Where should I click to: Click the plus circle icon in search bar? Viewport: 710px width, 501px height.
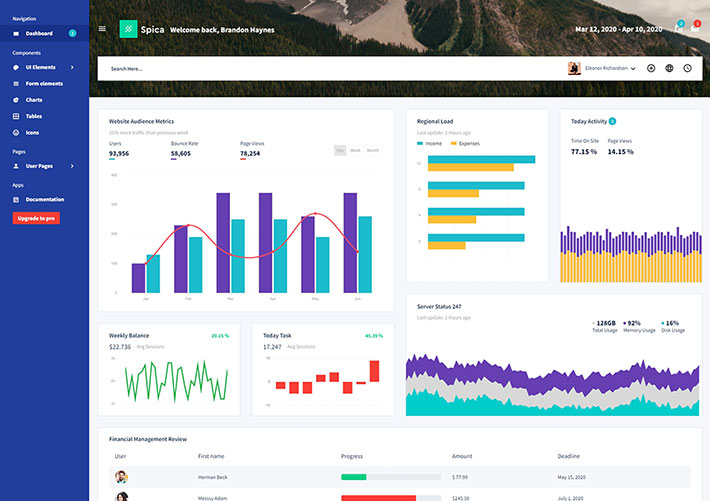click(651, 68)
